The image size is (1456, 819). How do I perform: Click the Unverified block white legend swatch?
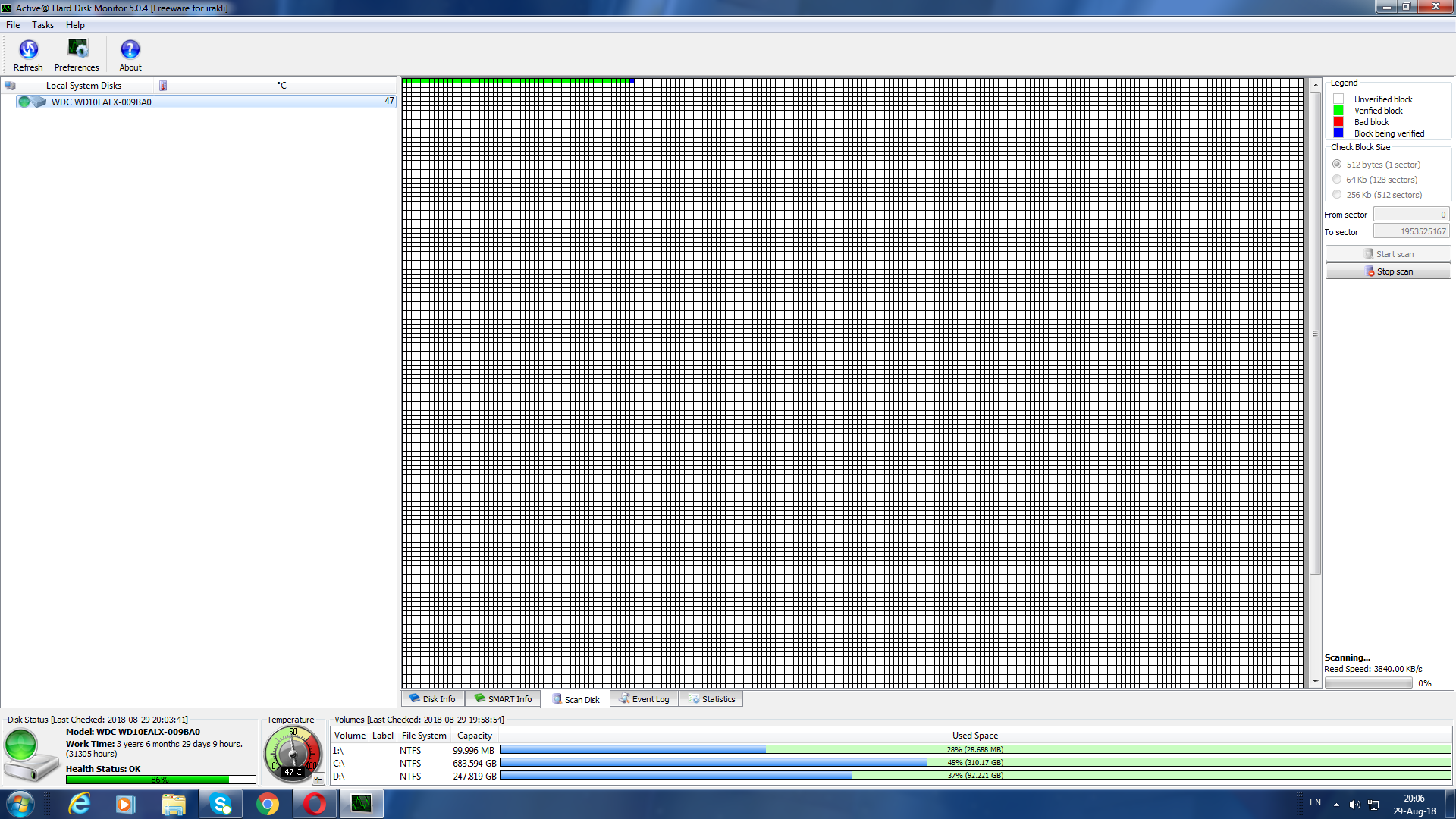1338,99
